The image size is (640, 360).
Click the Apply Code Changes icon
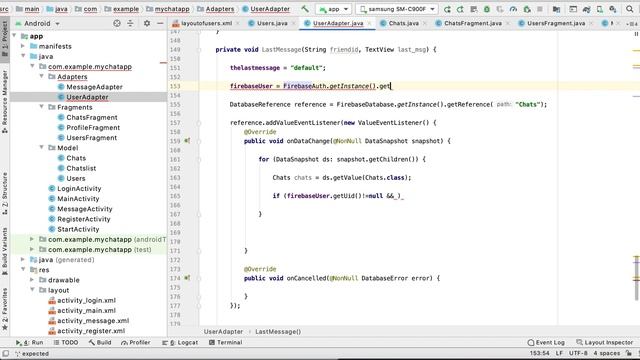(x=473, y=9)
